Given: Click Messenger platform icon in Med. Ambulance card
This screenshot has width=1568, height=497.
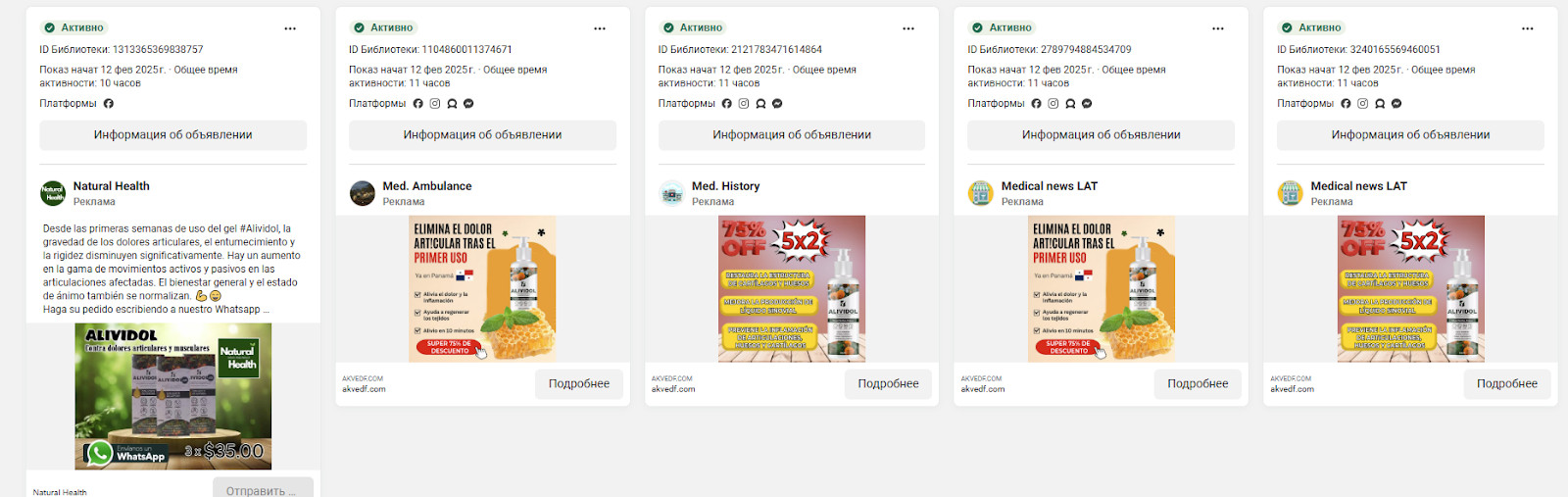Looking at the screenshot, I should pos(468,103).
